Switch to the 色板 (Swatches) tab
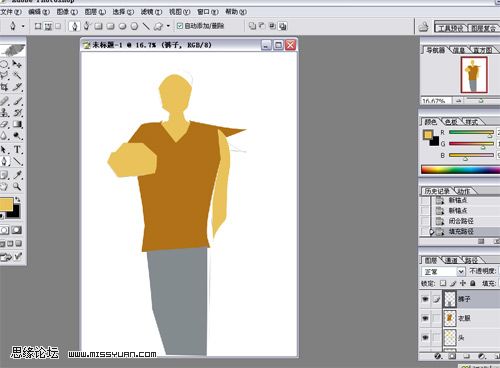Screen dimensions: 500x368 [451, 122]
